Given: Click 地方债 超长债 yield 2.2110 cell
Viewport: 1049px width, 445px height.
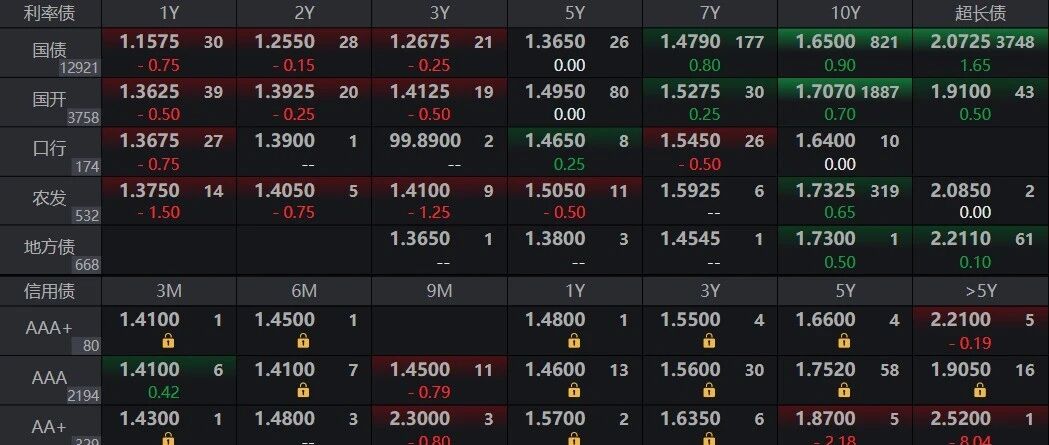Looking at the screenshot, I should 981,249.
